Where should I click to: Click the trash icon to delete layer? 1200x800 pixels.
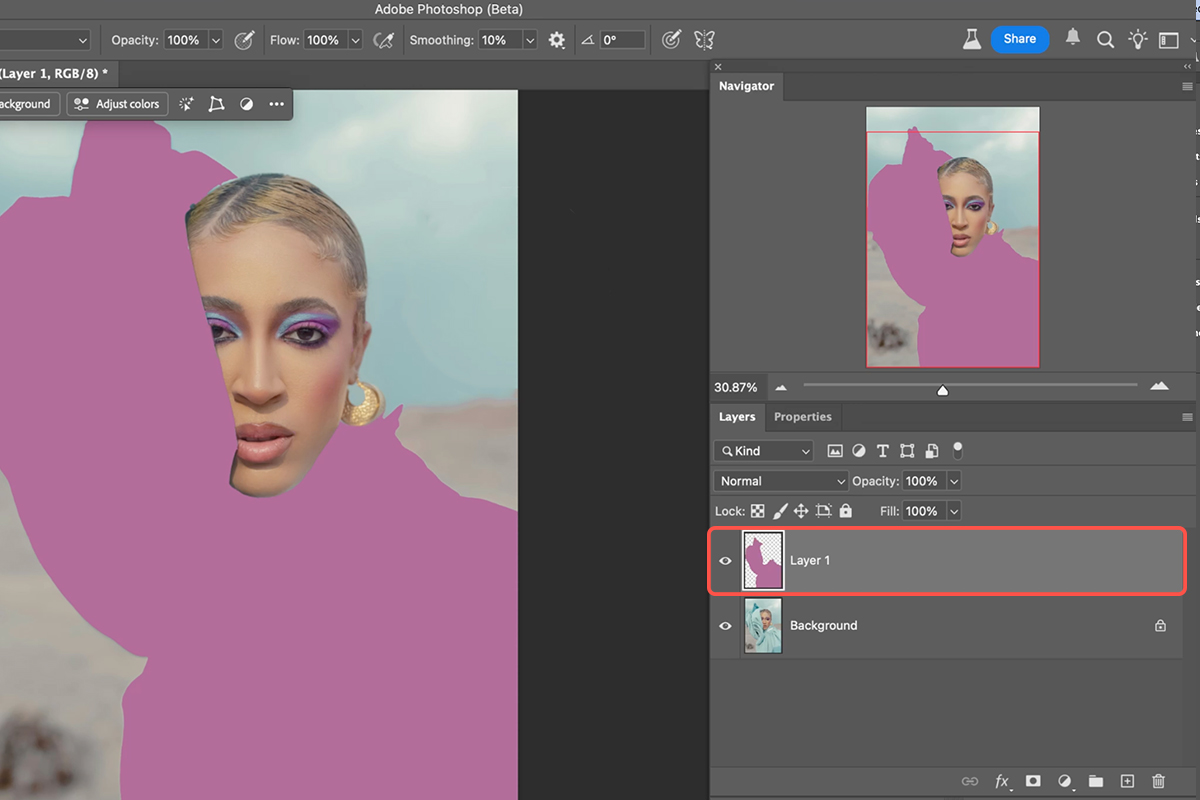[x=1158, y=781]
